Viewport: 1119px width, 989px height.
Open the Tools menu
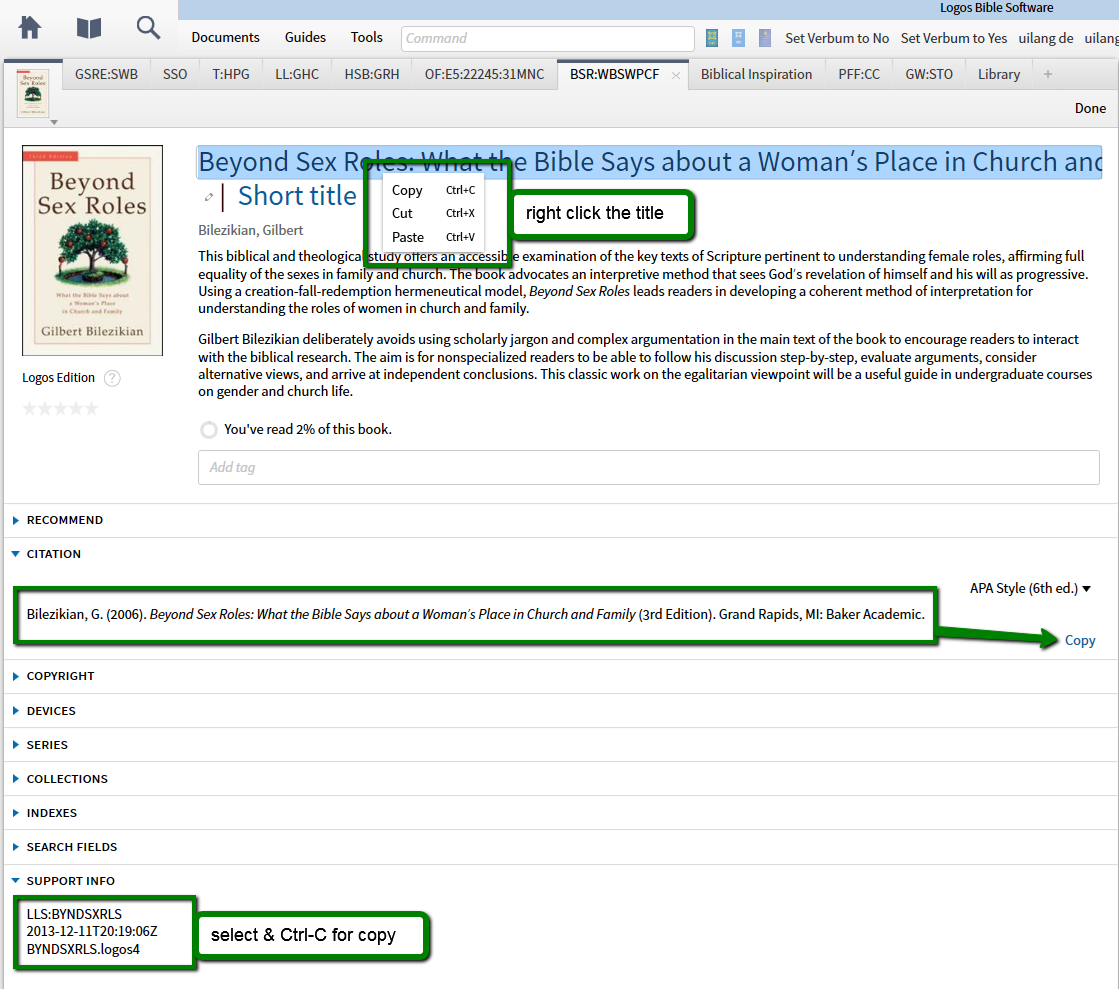(x=367, y=37)
